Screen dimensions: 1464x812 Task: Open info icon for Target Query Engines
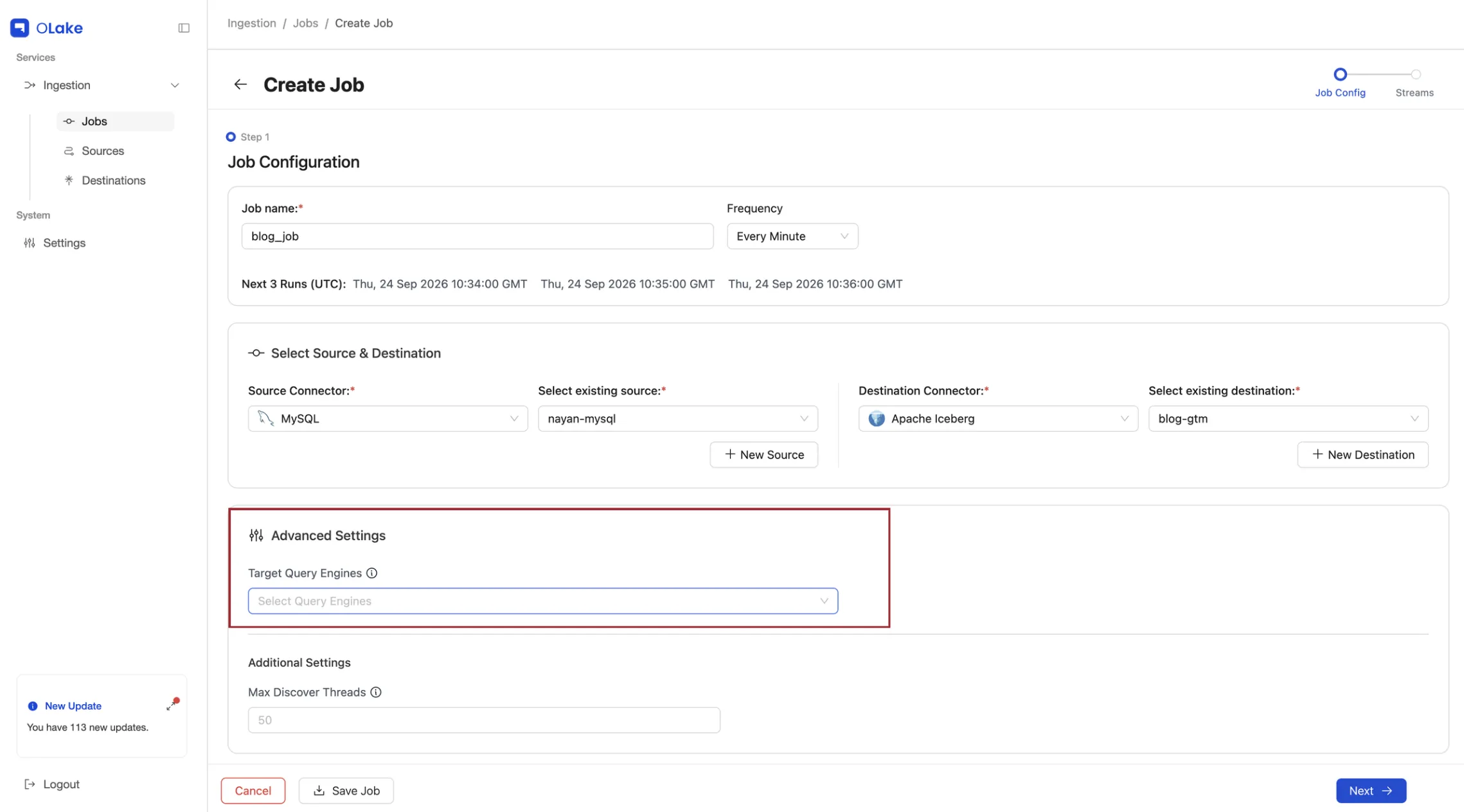coord(371,573)
